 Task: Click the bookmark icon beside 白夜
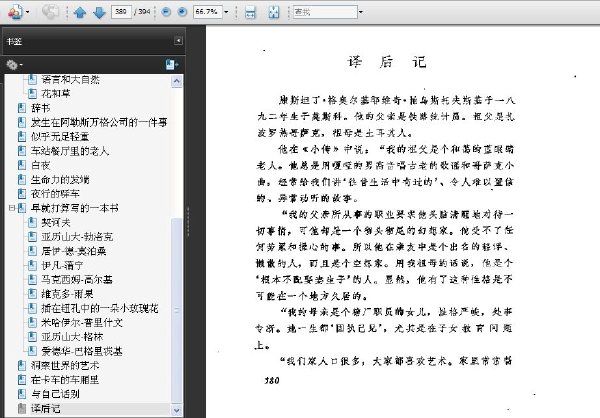[x=22, y=165]
